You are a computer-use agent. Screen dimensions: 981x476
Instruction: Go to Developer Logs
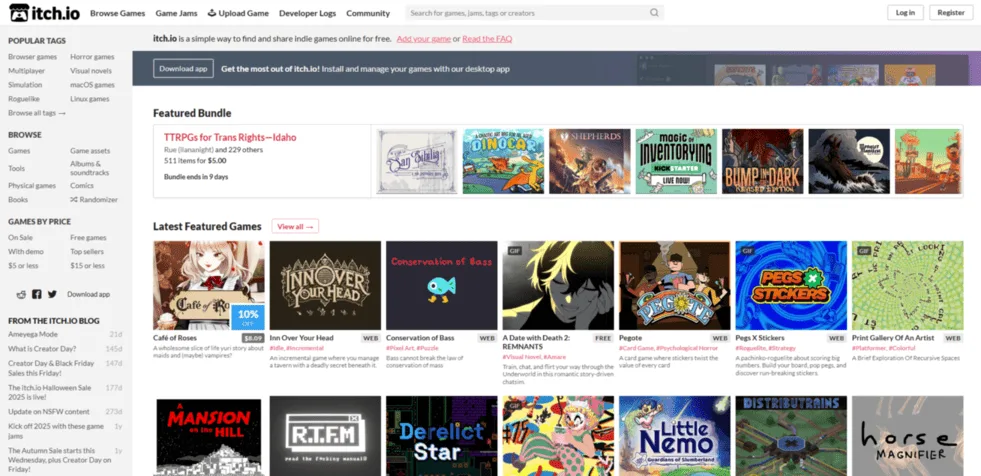click(307, 13)
